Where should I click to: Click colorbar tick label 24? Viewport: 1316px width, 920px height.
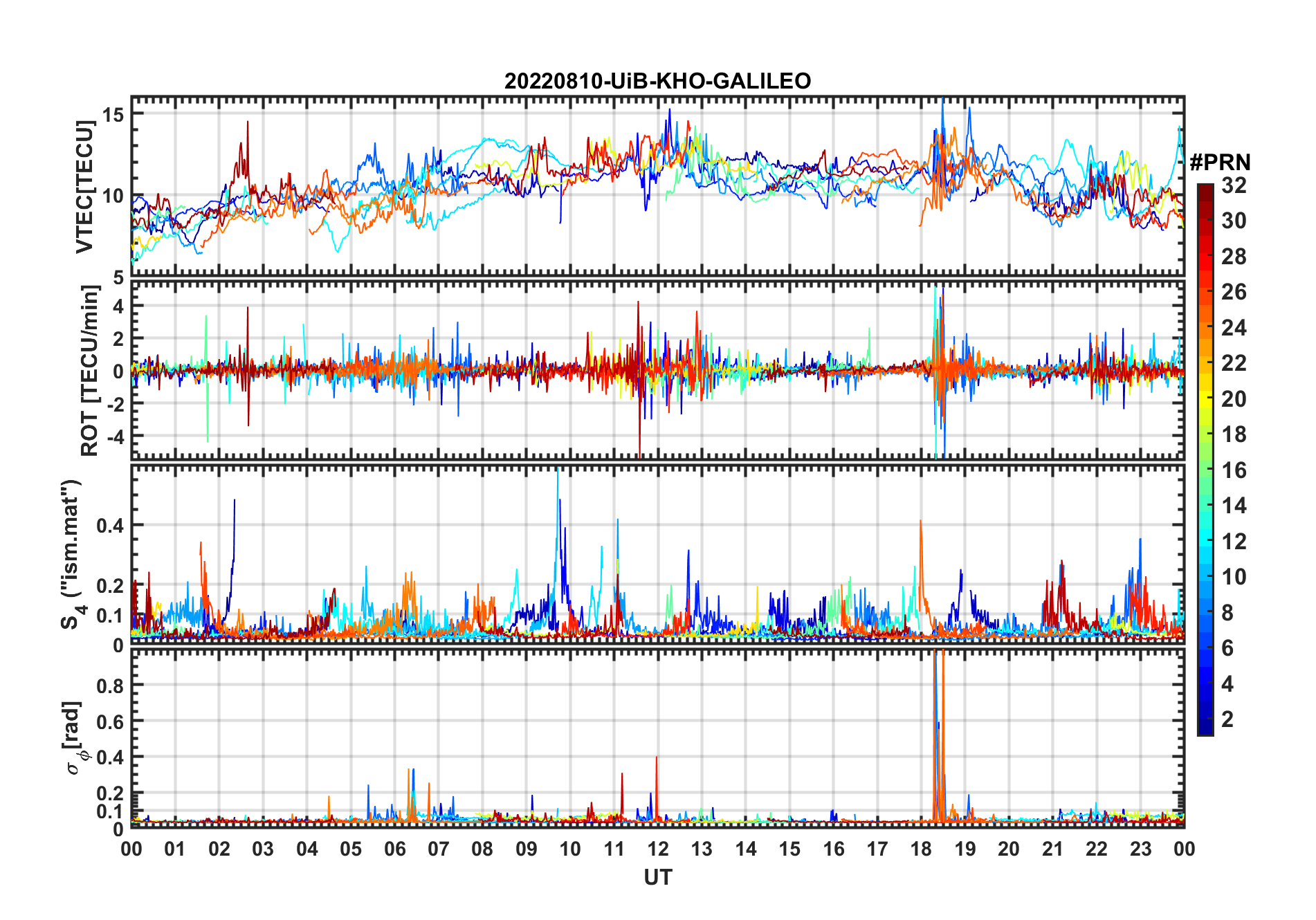click(1234, 328)
